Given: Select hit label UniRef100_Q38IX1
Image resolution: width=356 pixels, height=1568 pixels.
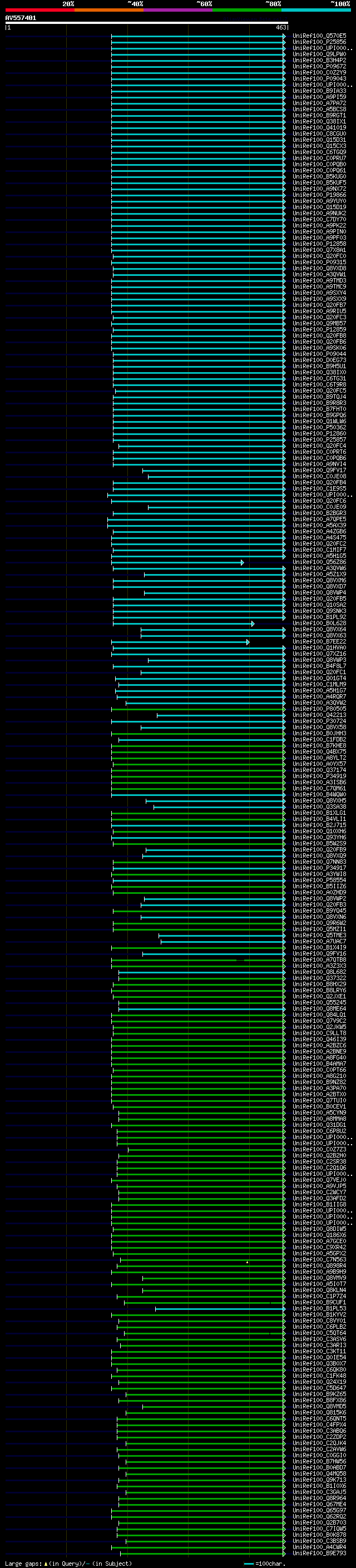Looking at the screenshot, I should click(319, 122).
